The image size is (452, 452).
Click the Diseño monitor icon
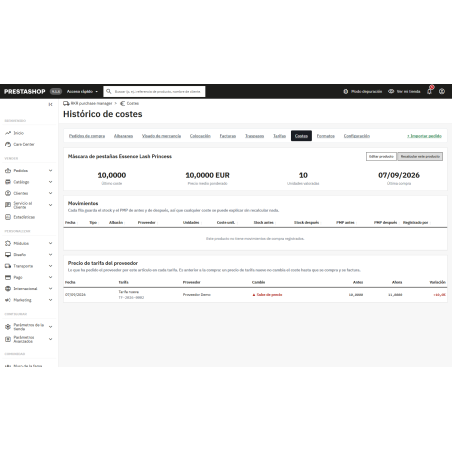click(8, 255)
